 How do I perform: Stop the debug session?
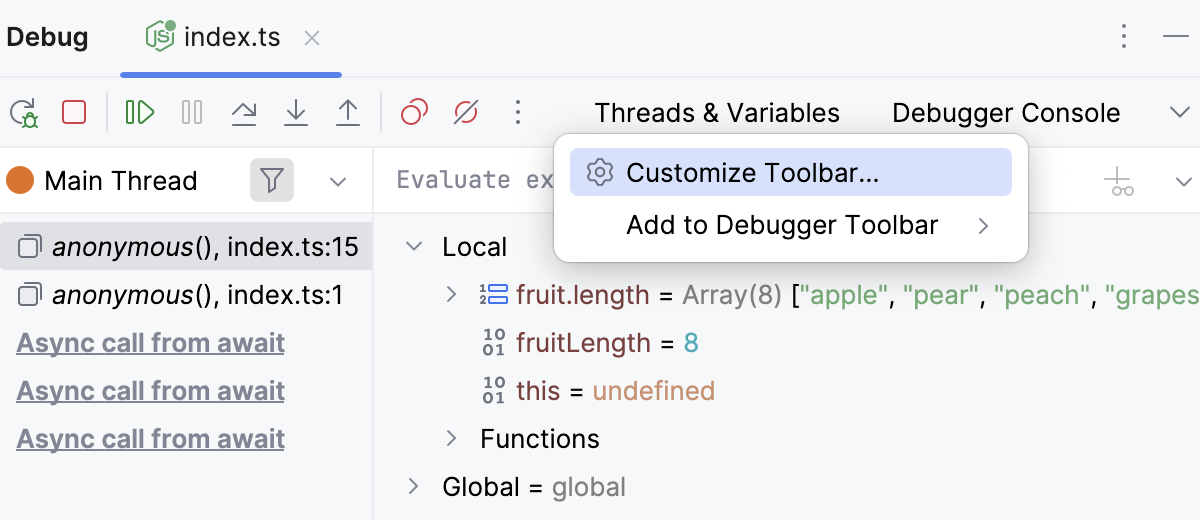coord(74,112)
